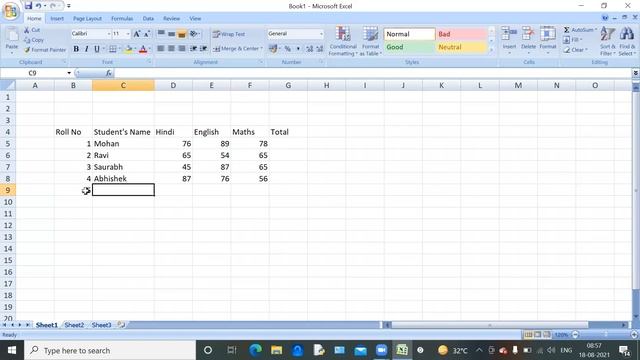Open the Data ribbon tab

click(x=148, y=19)
